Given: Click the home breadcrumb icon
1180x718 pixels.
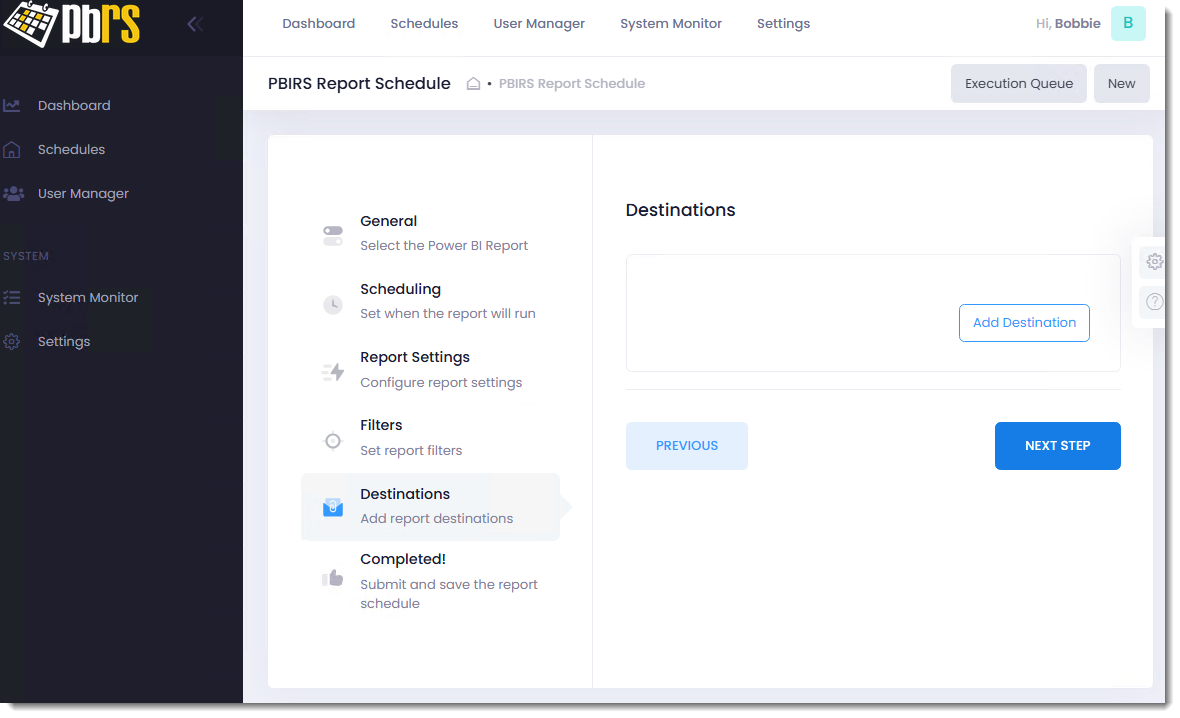Looking at the screenshot, I should click(x=474, y=84).
